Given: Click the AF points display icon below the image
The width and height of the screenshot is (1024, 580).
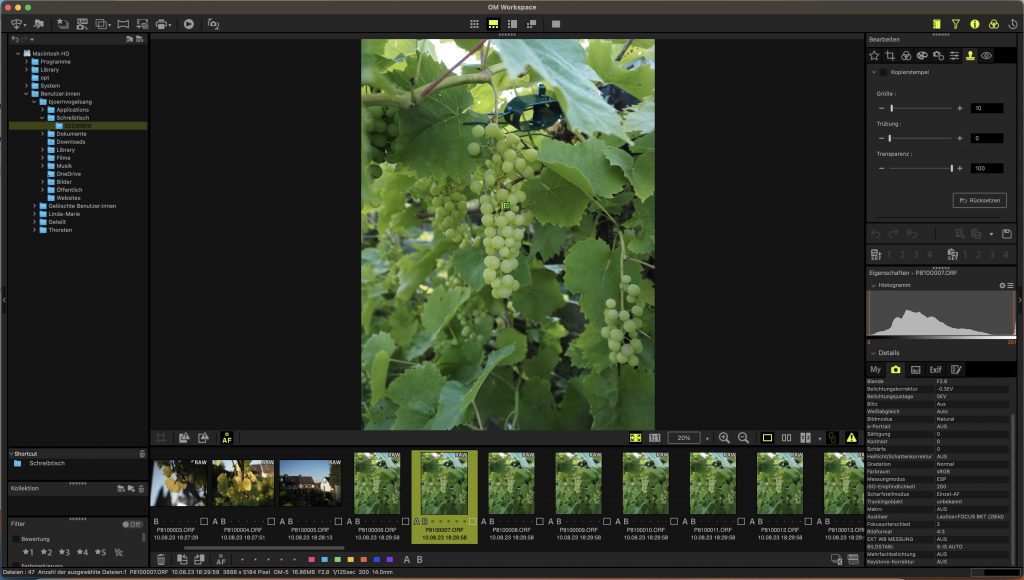Looking at the screenshot, I should 227,438.
